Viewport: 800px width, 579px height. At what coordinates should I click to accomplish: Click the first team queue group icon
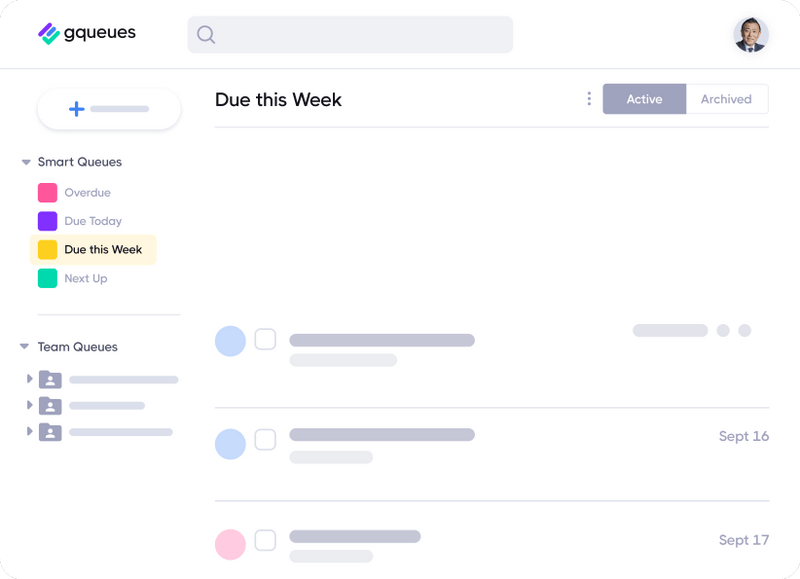point(48,379)
